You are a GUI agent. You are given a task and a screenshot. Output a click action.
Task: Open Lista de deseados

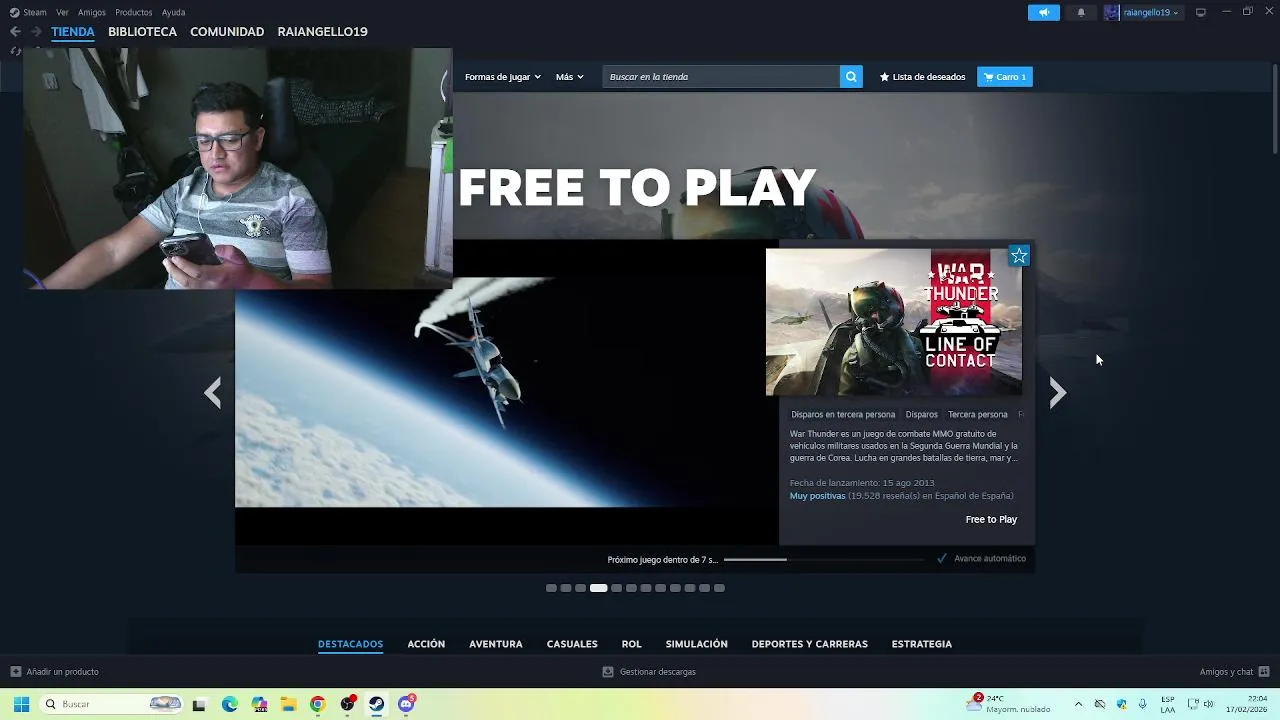(x=922, y=77)
